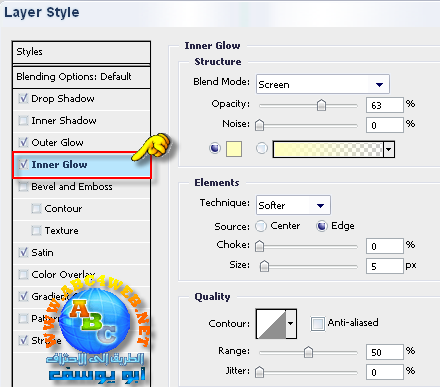
Task: Enable the Inner Shadow checkbox
Action: click(x=23, y=121)
